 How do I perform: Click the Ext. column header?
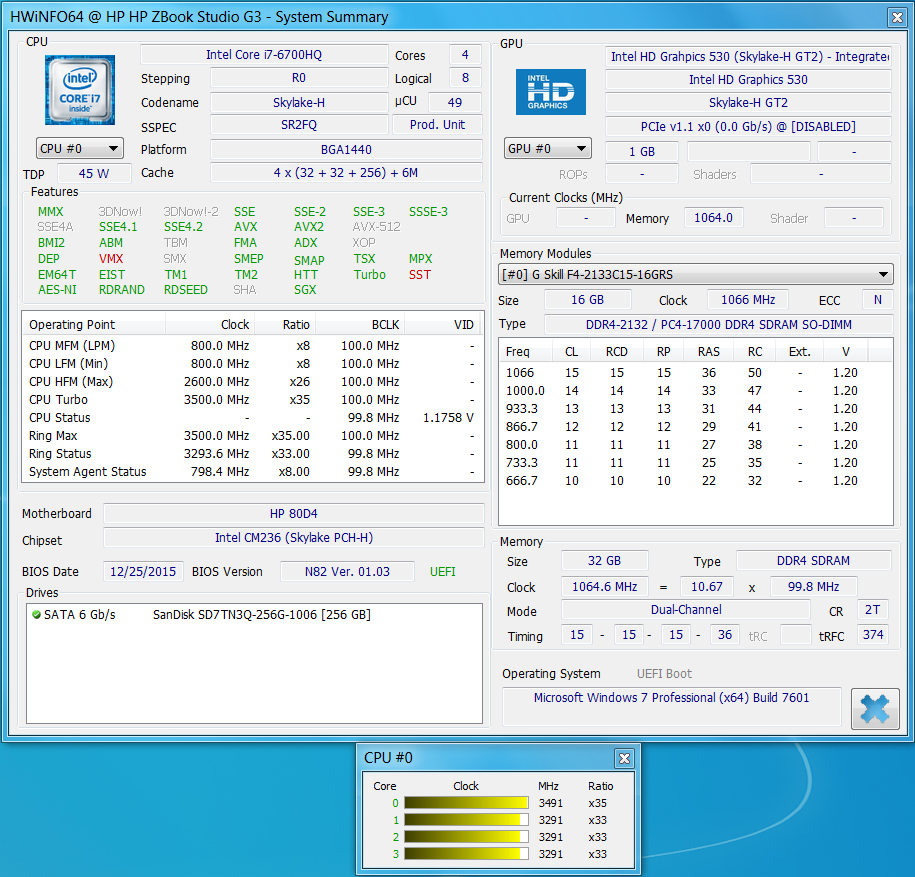[799, 351]
